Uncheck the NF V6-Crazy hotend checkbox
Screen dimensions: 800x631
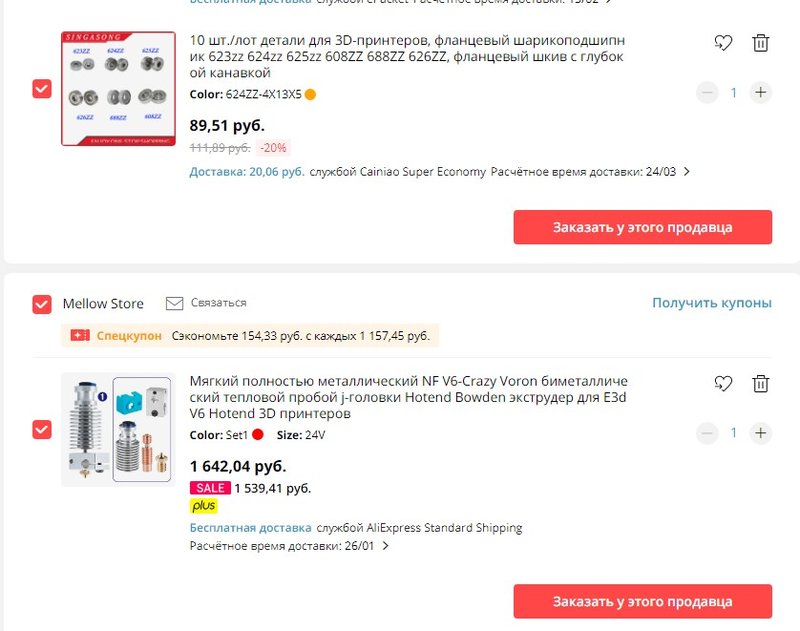point(42,429)
